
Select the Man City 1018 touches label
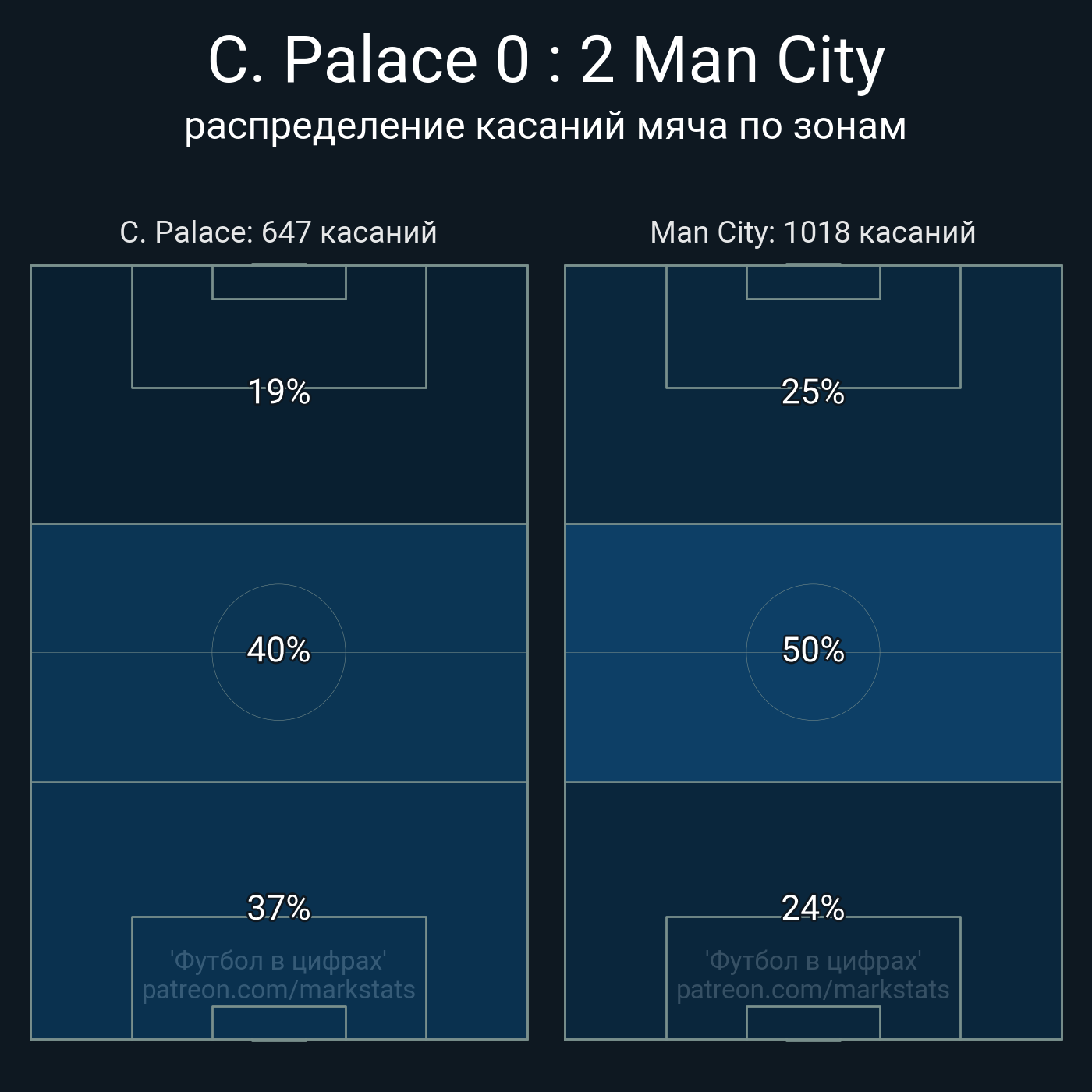[813, 232]
